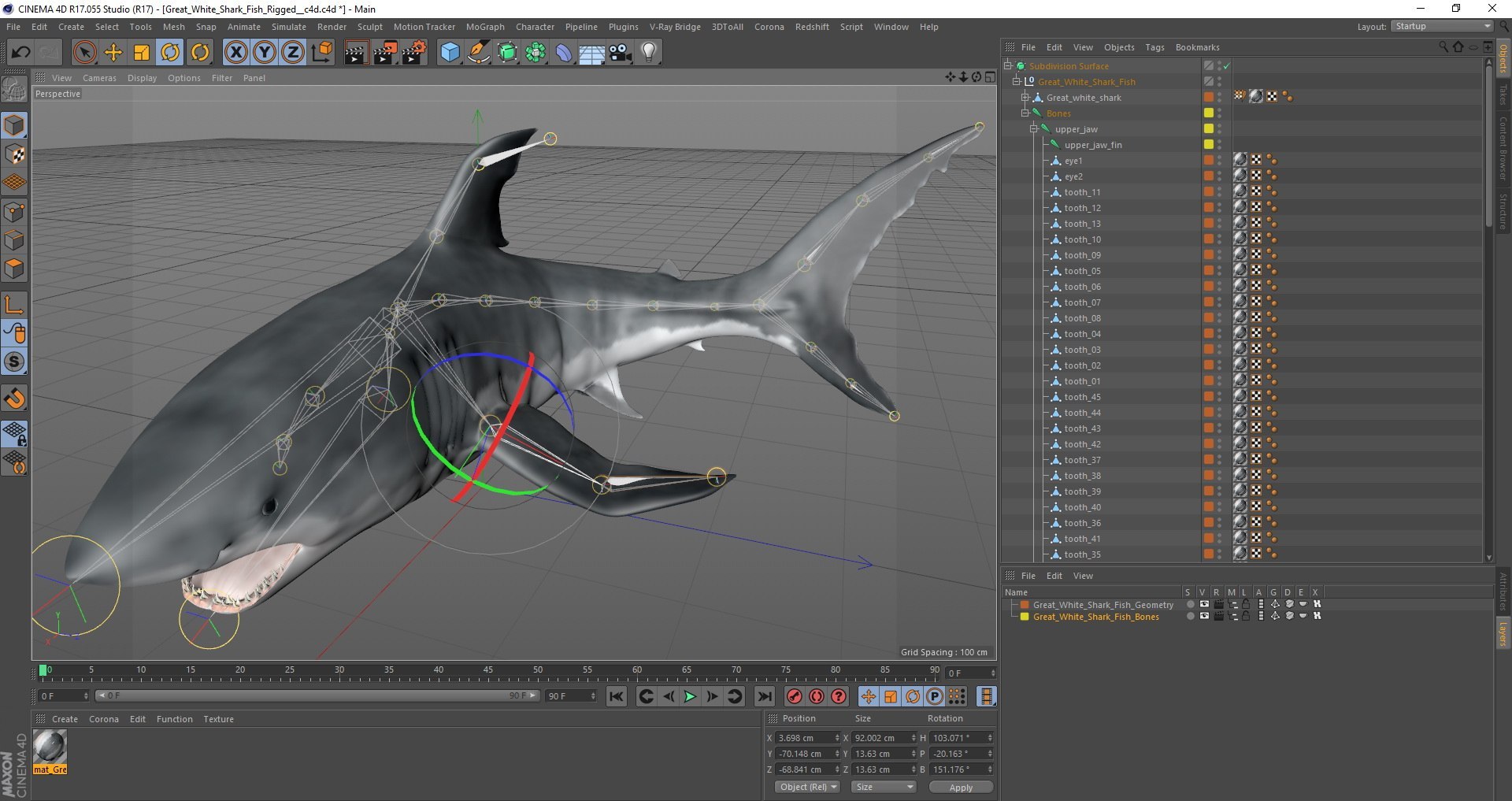Go to start of animation
1512x801 pixels.
coord(617,696)
